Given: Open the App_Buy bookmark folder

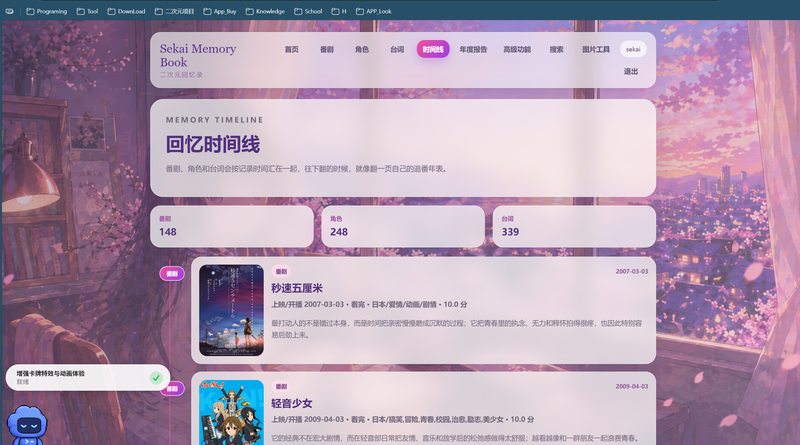Looking at the screenshot, I should coord(220,11).
